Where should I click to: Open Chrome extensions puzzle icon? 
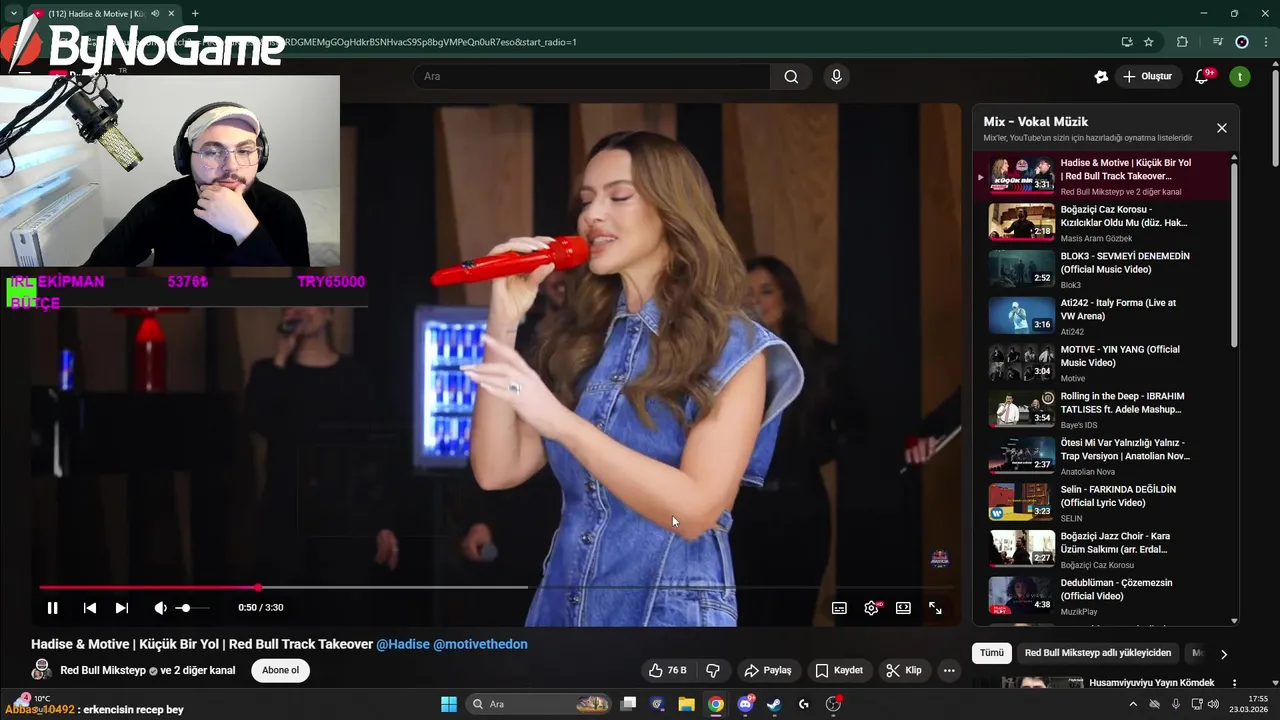coord(1183,42)
